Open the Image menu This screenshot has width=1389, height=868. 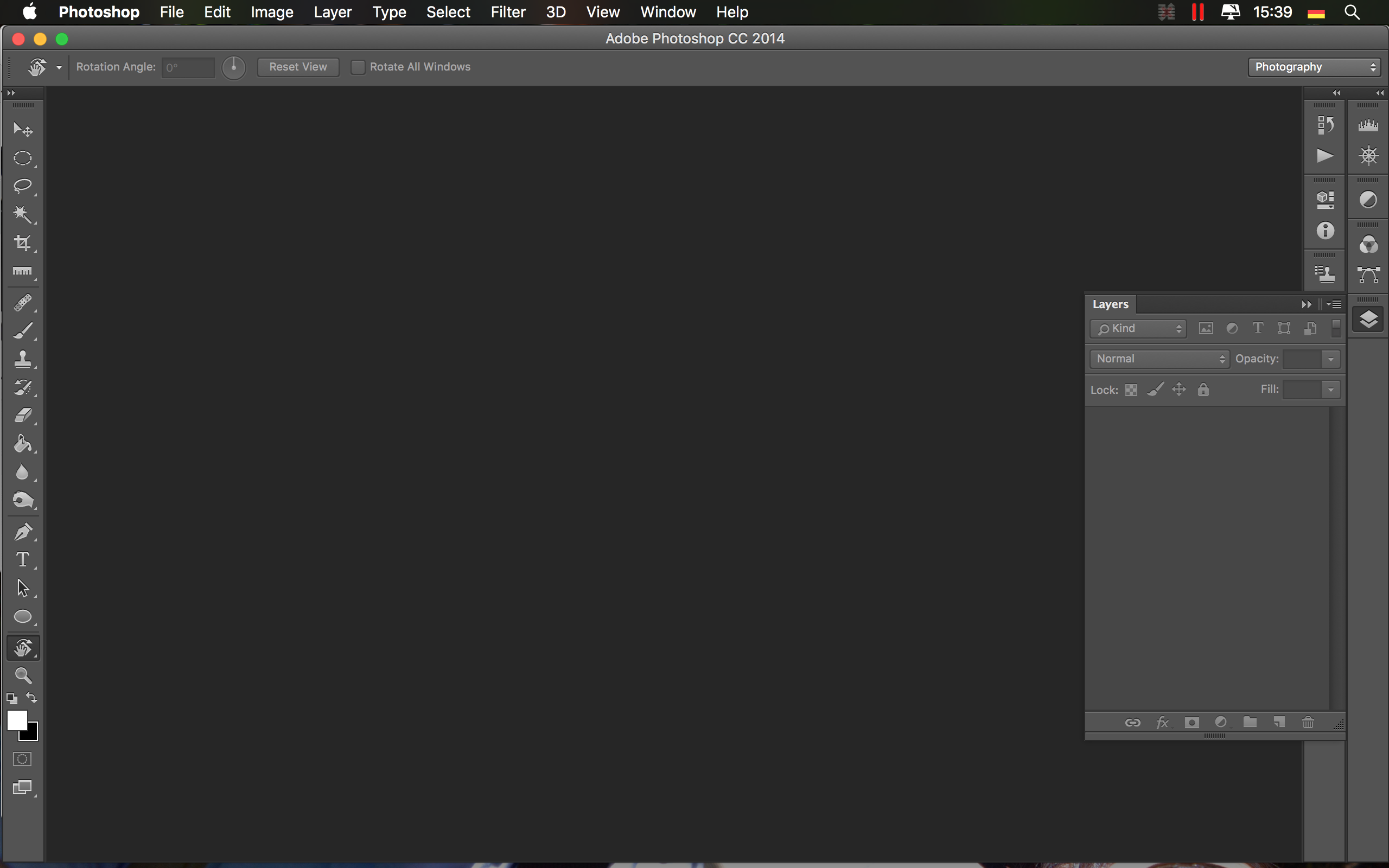[272, 12]
